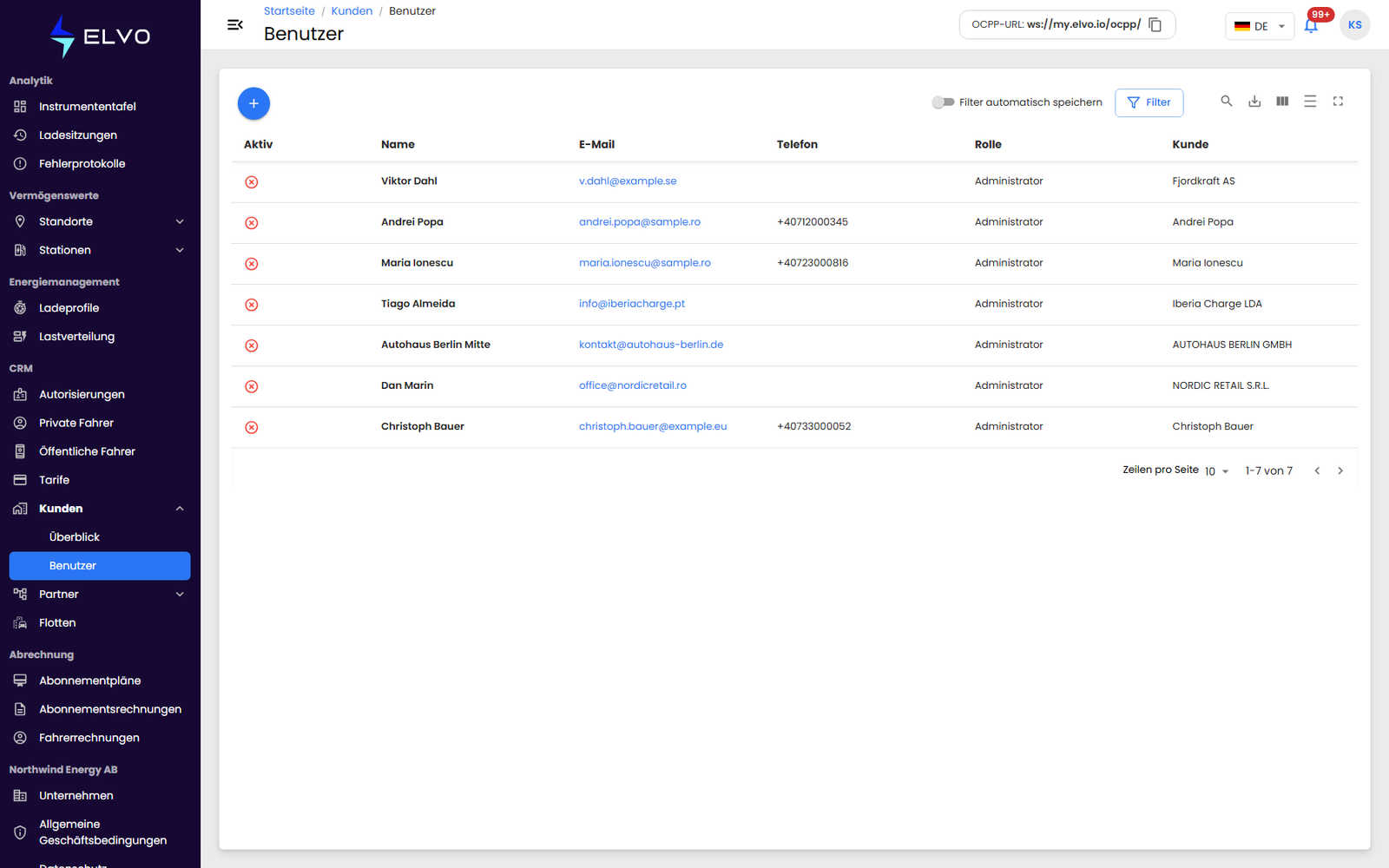The image size is (1389, 868).
Task: Open the notifications bell
Action: tap(1311, 25)
